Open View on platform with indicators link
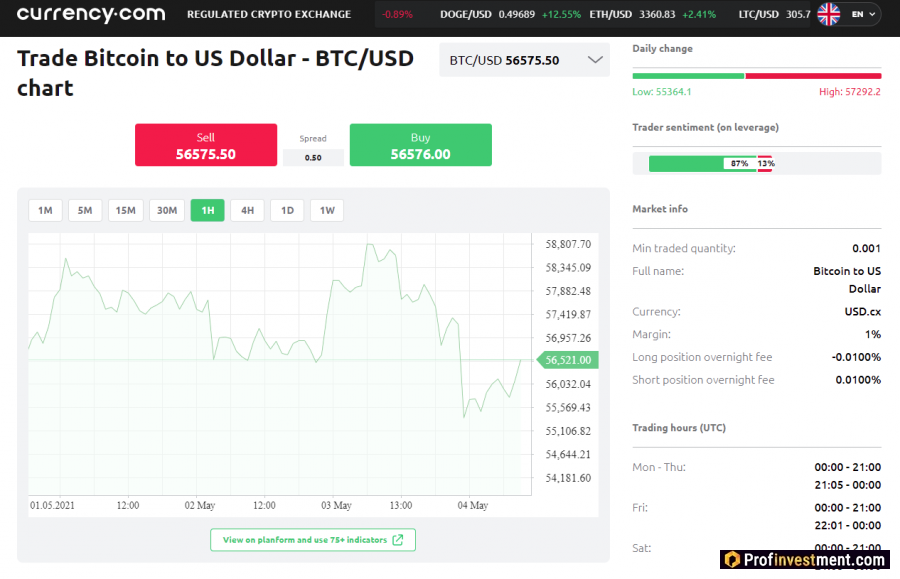 point(313,540)
